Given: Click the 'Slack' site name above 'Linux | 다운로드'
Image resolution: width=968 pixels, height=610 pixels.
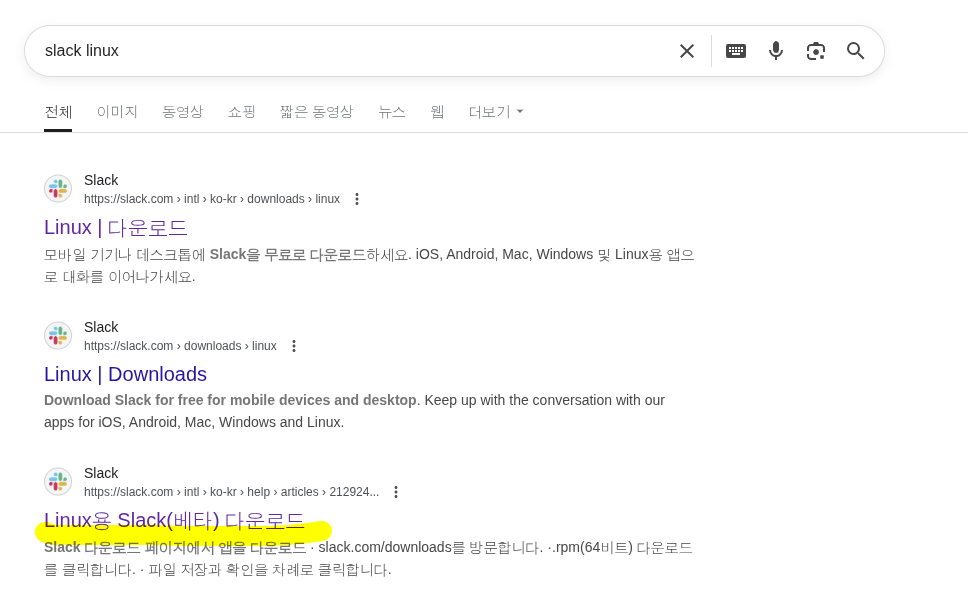Looking at the screenshot, I should (x=101, y=180).
